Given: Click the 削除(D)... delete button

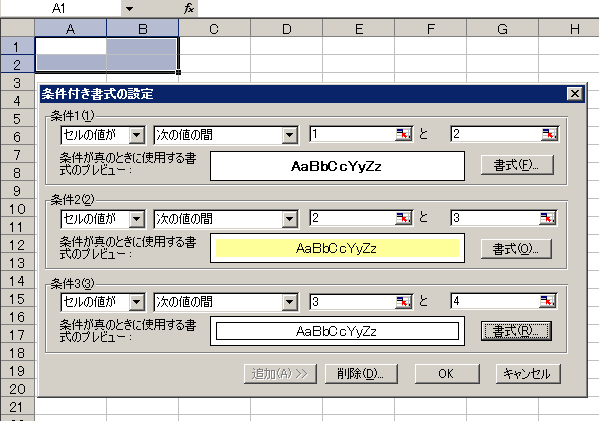Looking at the screenshot, I should pos(361,373).
